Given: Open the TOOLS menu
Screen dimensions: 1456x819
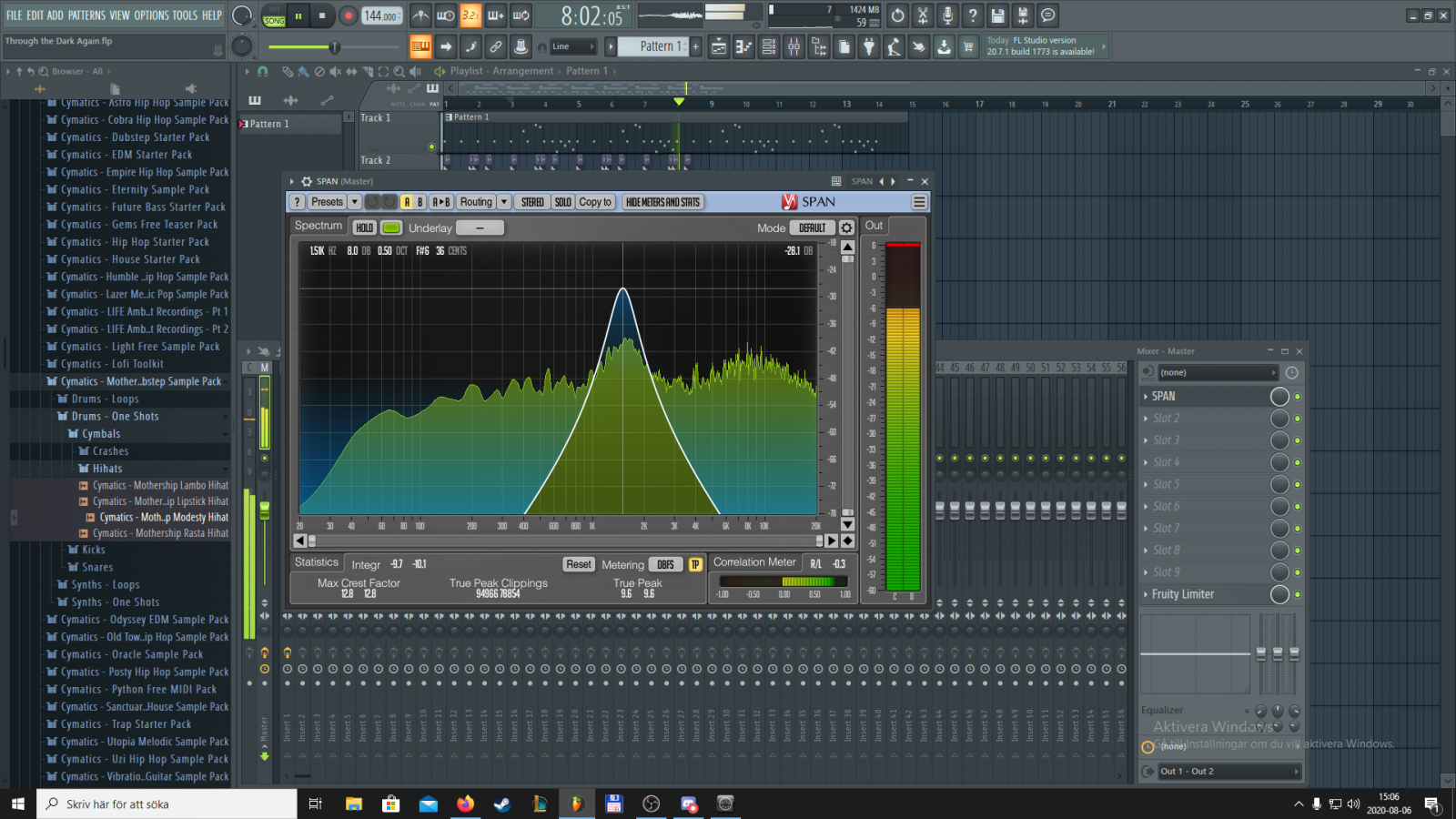Looking at the screenshot, I should click(185, 15).
